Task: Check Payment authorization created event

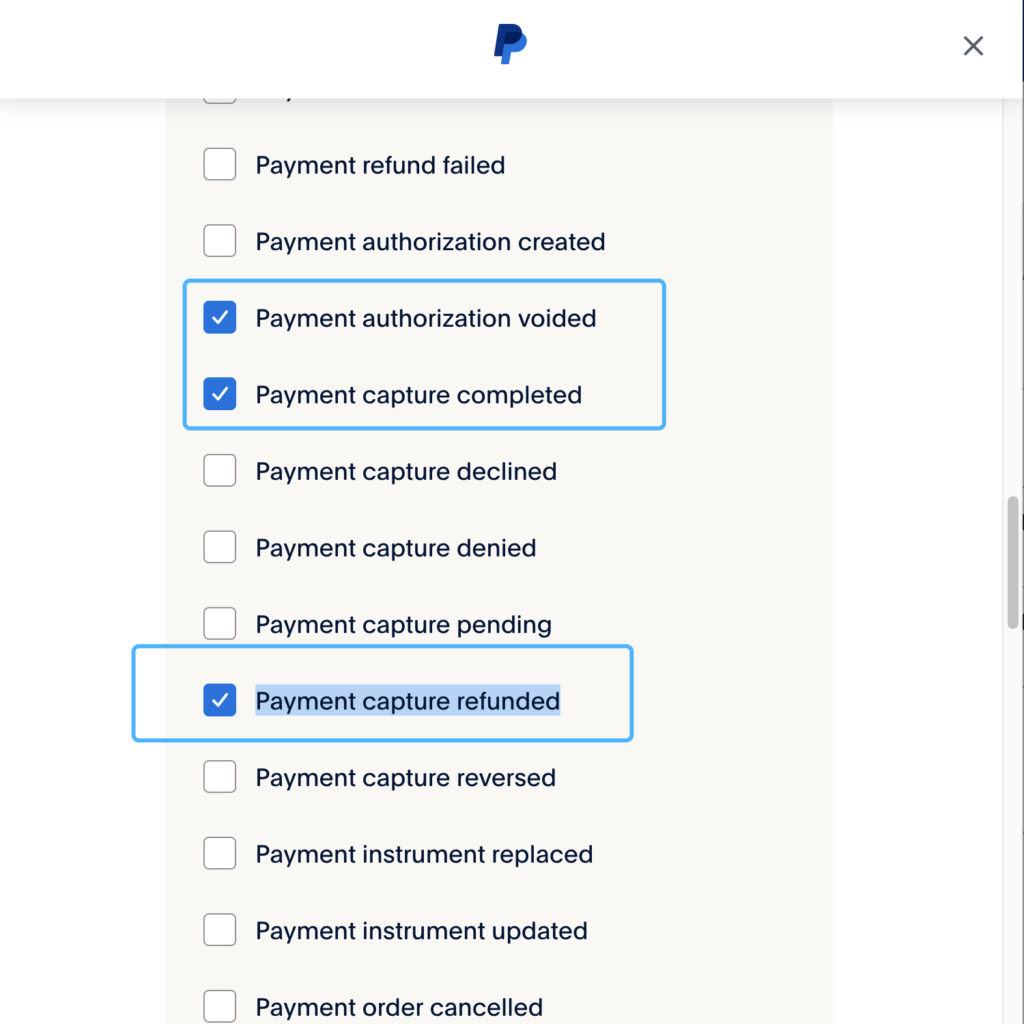Action: (x=220, y=241)
